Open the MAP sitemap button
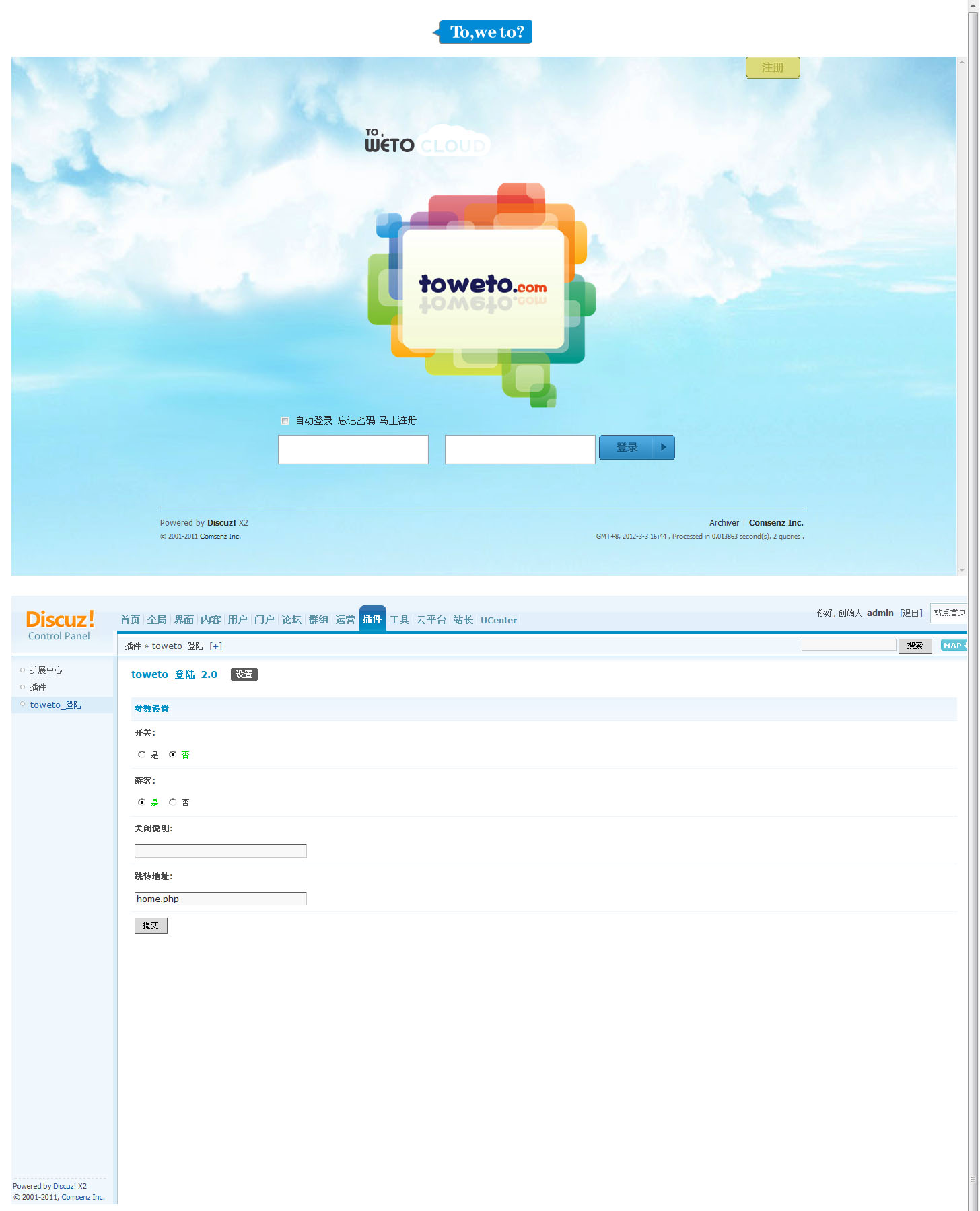 pos(954,645)
